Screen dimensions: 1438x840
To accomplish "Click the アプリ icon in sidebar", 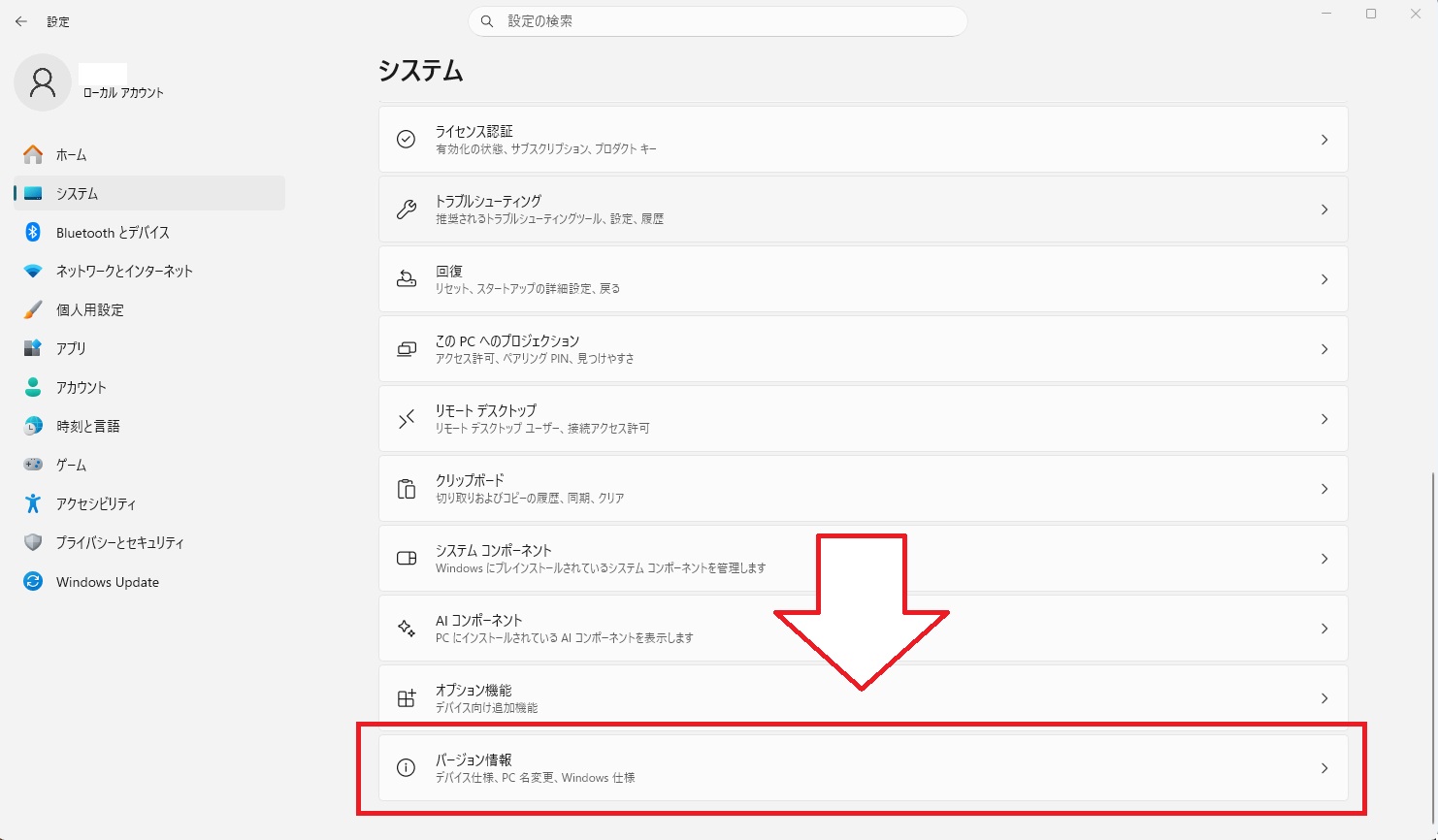I will click(x=33, y=348).
